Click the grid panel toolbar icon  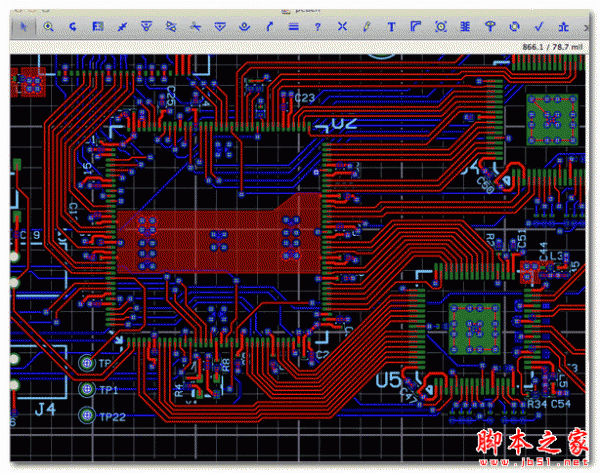(x=98, y=26)
